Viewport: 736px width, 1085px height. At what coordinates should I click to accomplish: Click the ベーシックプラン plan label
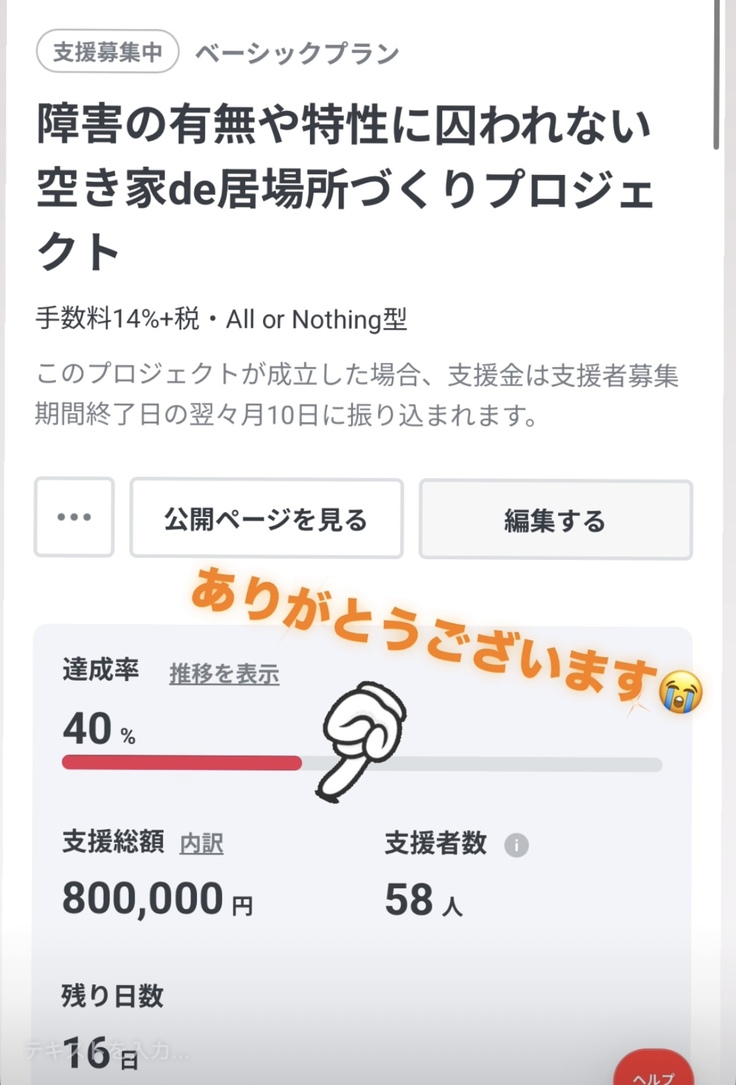297,53
